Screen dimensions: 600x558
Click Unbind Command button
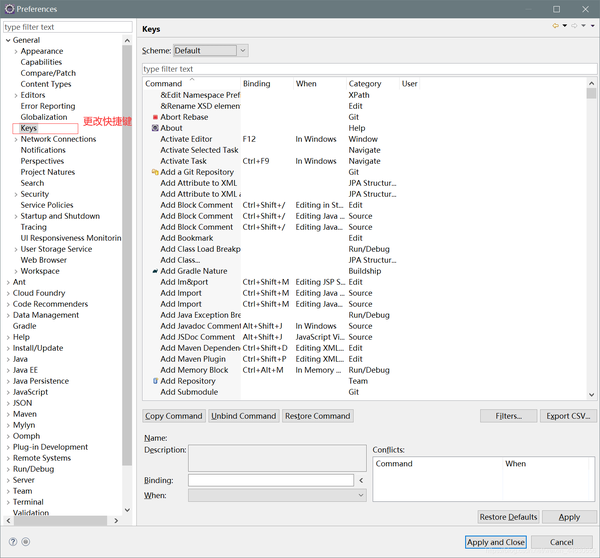click(x=243, y=416)
